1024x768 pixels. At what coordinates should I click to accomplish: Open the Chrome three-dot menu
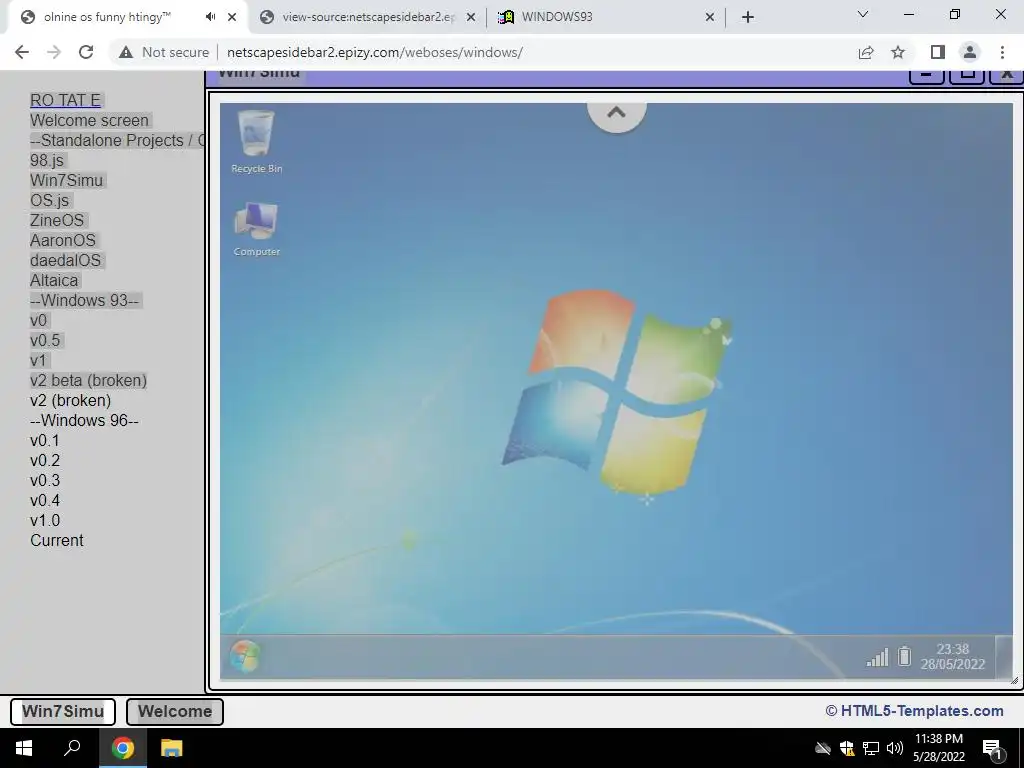click(x=1002, y=52)
